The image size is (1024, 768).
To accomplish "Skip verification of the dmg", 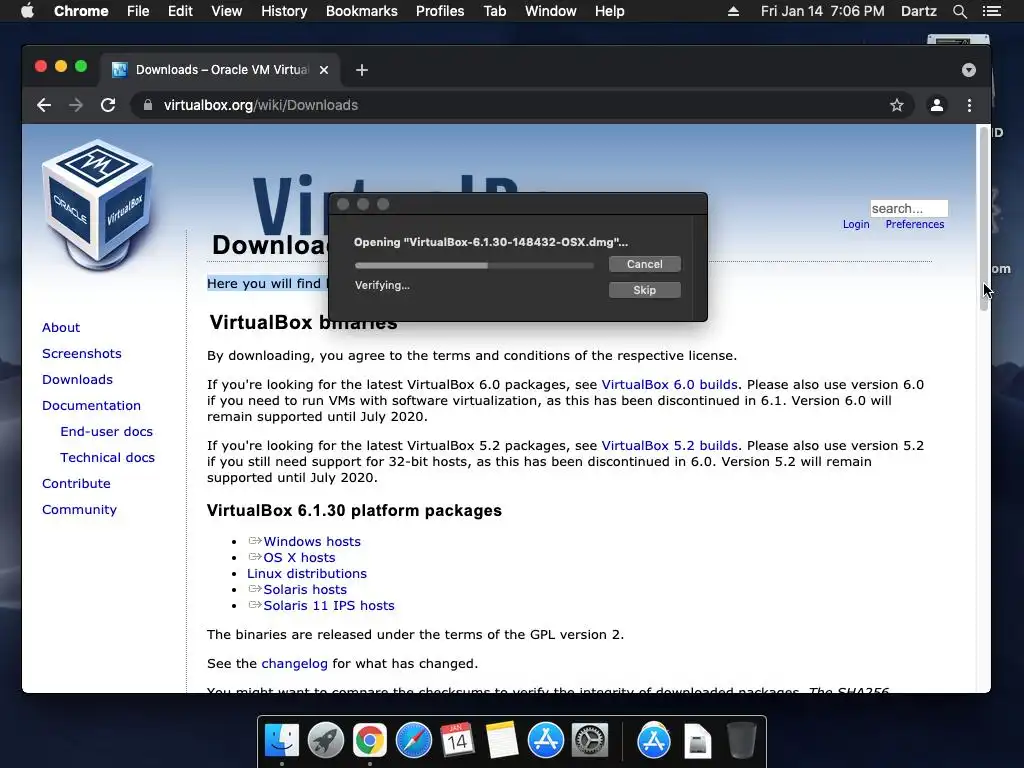I will pos(645,290).
